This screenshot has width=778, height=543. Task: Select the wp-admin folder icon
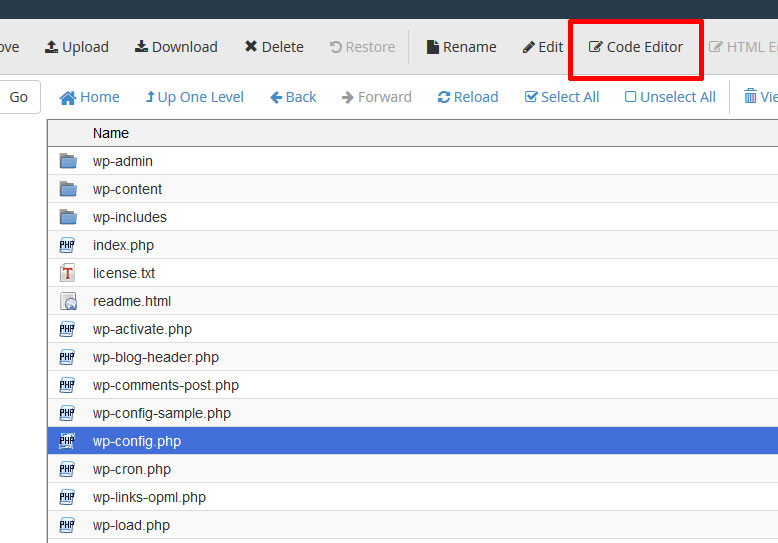68,161
